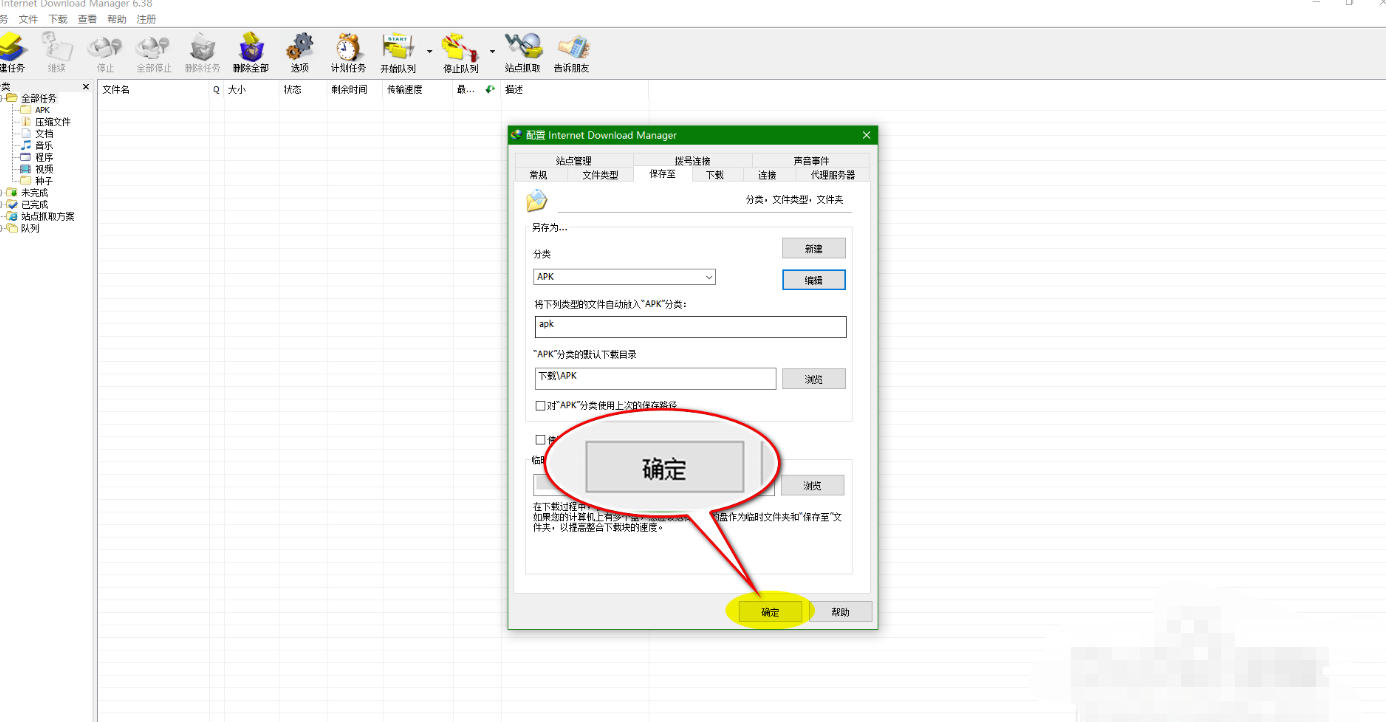Switch to the 下载 tab in dialog

pyautogui.click(x=715, y=175)
